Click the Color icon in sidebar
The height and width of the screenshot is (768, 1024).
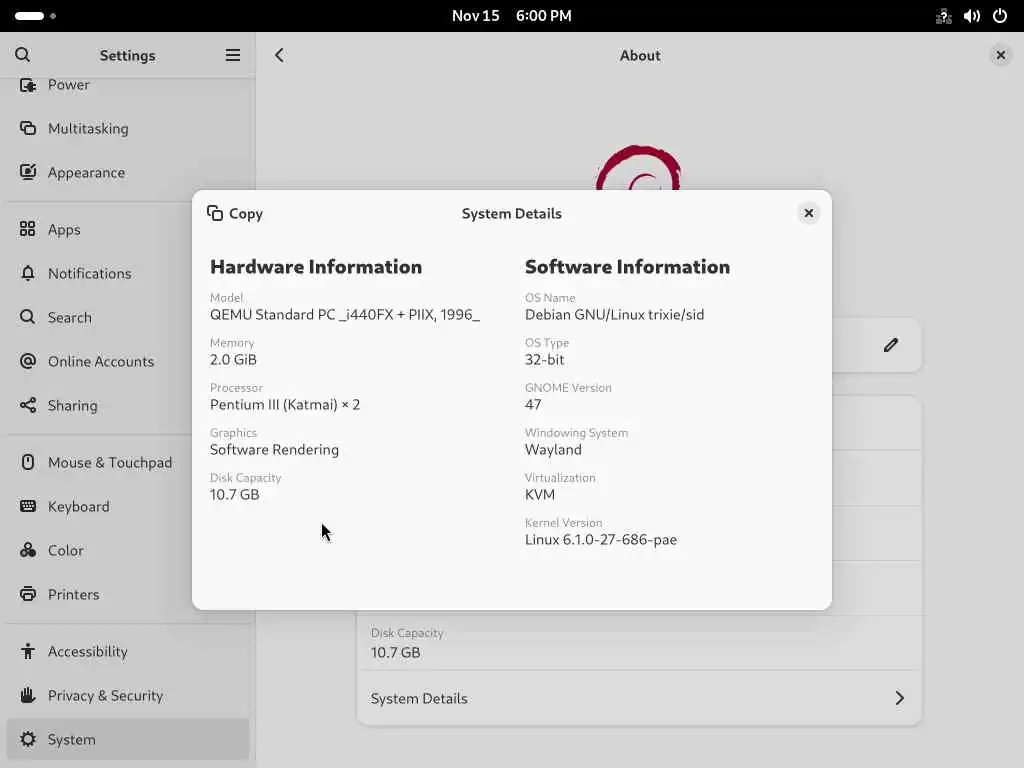click(x=27, y=550)
